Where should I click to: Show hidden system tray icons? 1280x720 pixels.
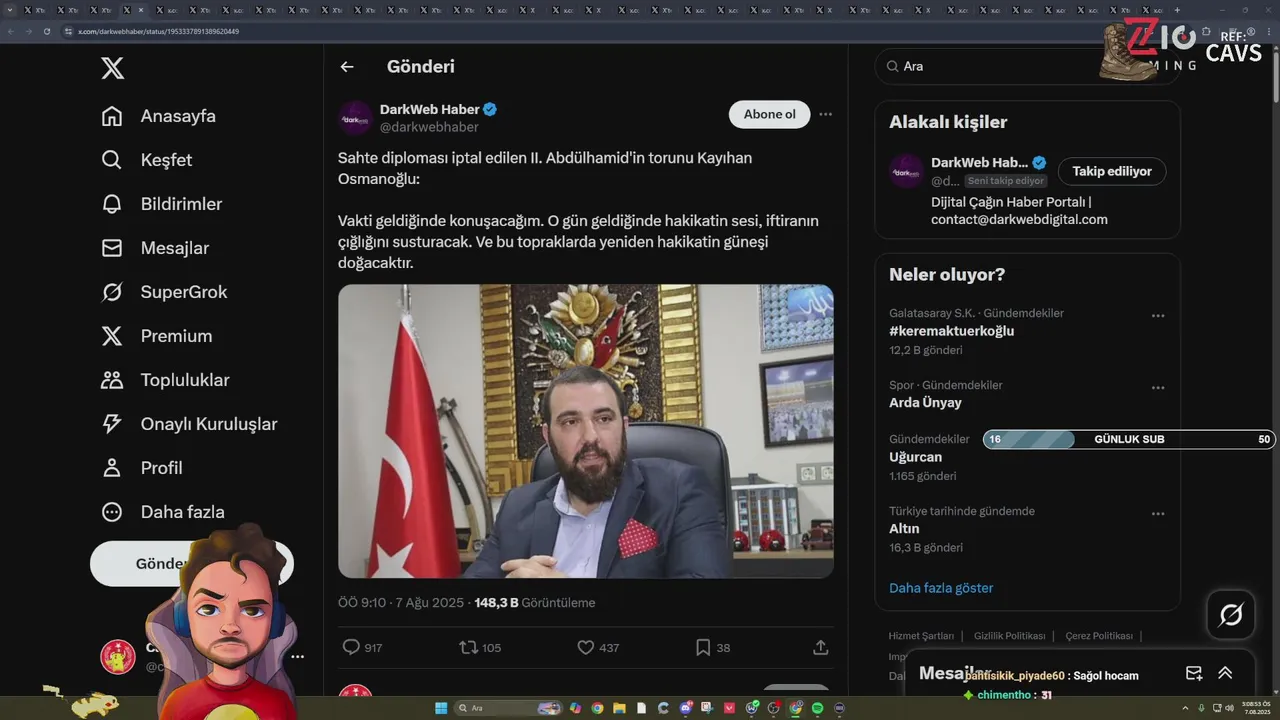coord(1185,708)
